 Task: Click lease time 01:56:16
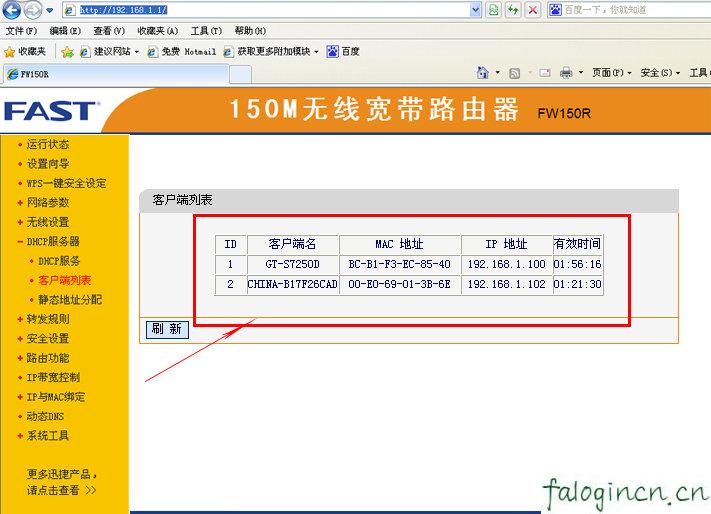[577, 264]
